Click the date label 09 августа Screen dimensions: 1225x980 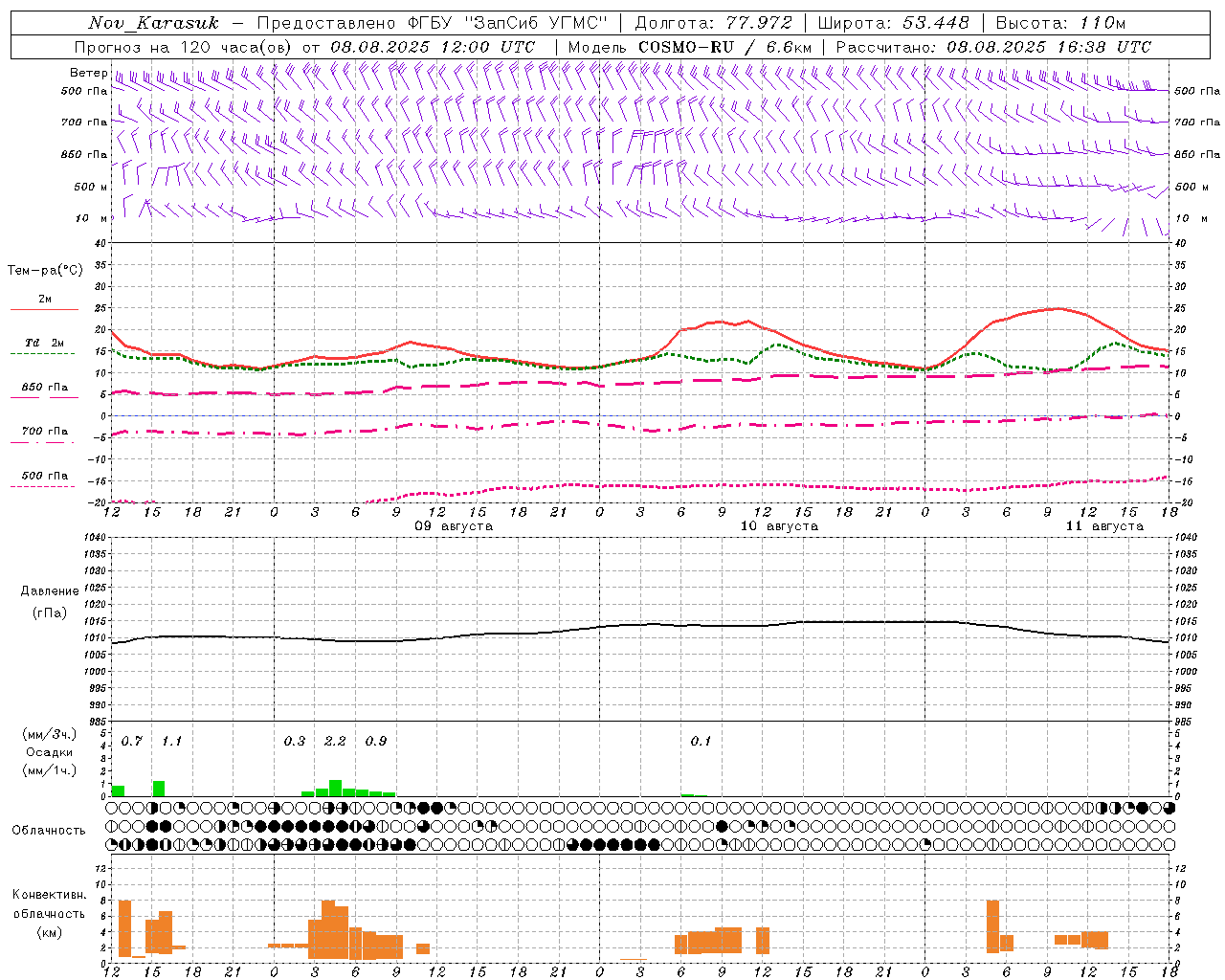coord(454,526)
